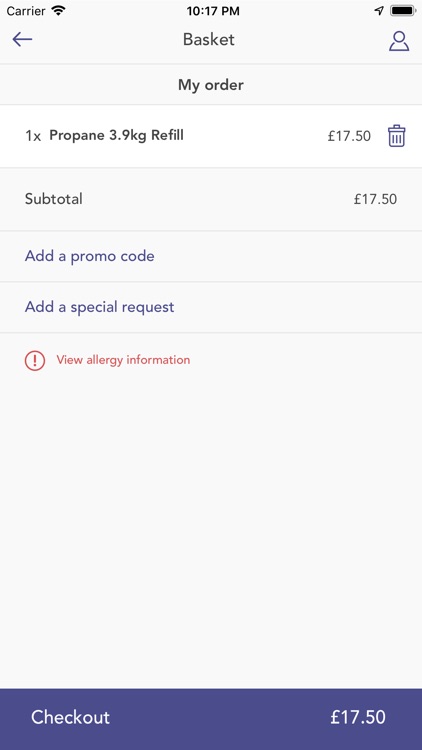The width and height of the screenshot is (422, 750).
Task: Tap the 1x quantity label
Action: pyautogui.click(x=33, y=136)
